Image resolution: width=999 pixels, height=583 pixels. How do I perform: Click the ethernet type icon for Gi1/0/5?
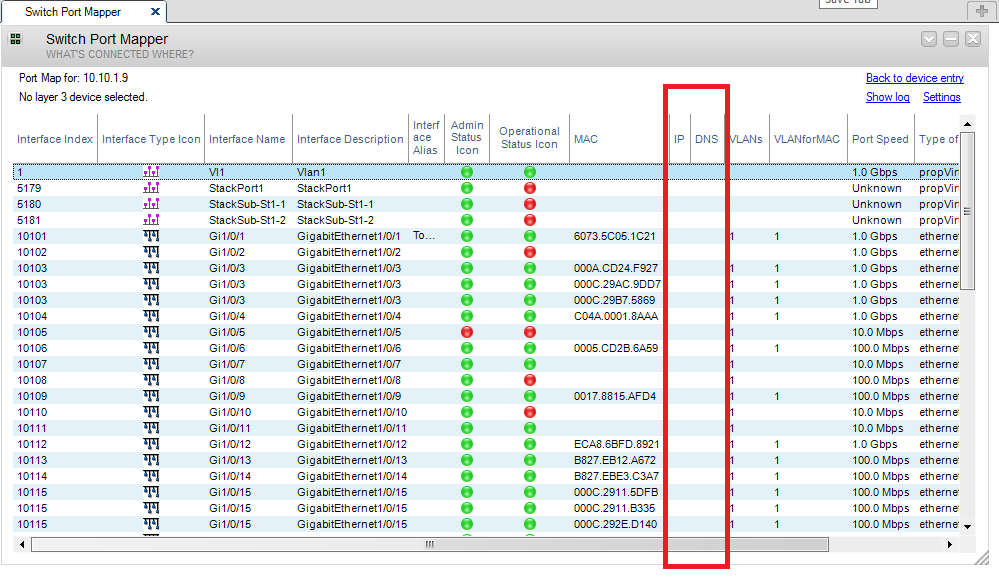pyautogui.click(x=151, y=332)
